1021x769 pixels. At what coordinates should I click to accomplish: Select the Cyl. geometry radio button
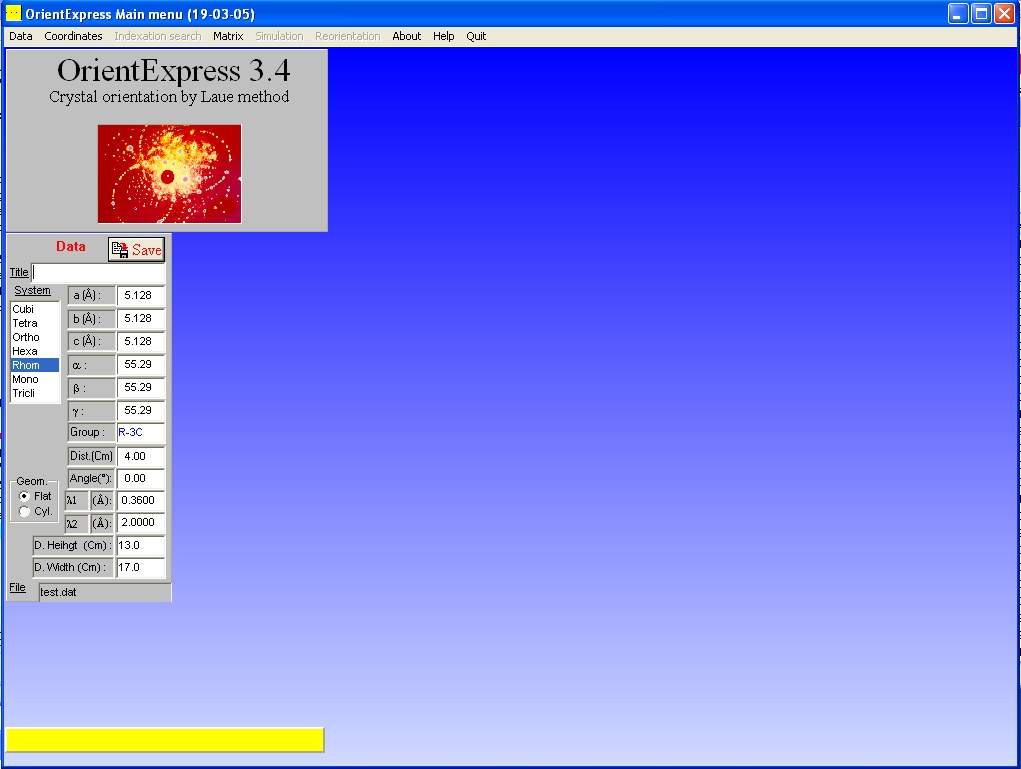(x=25, y=512)
